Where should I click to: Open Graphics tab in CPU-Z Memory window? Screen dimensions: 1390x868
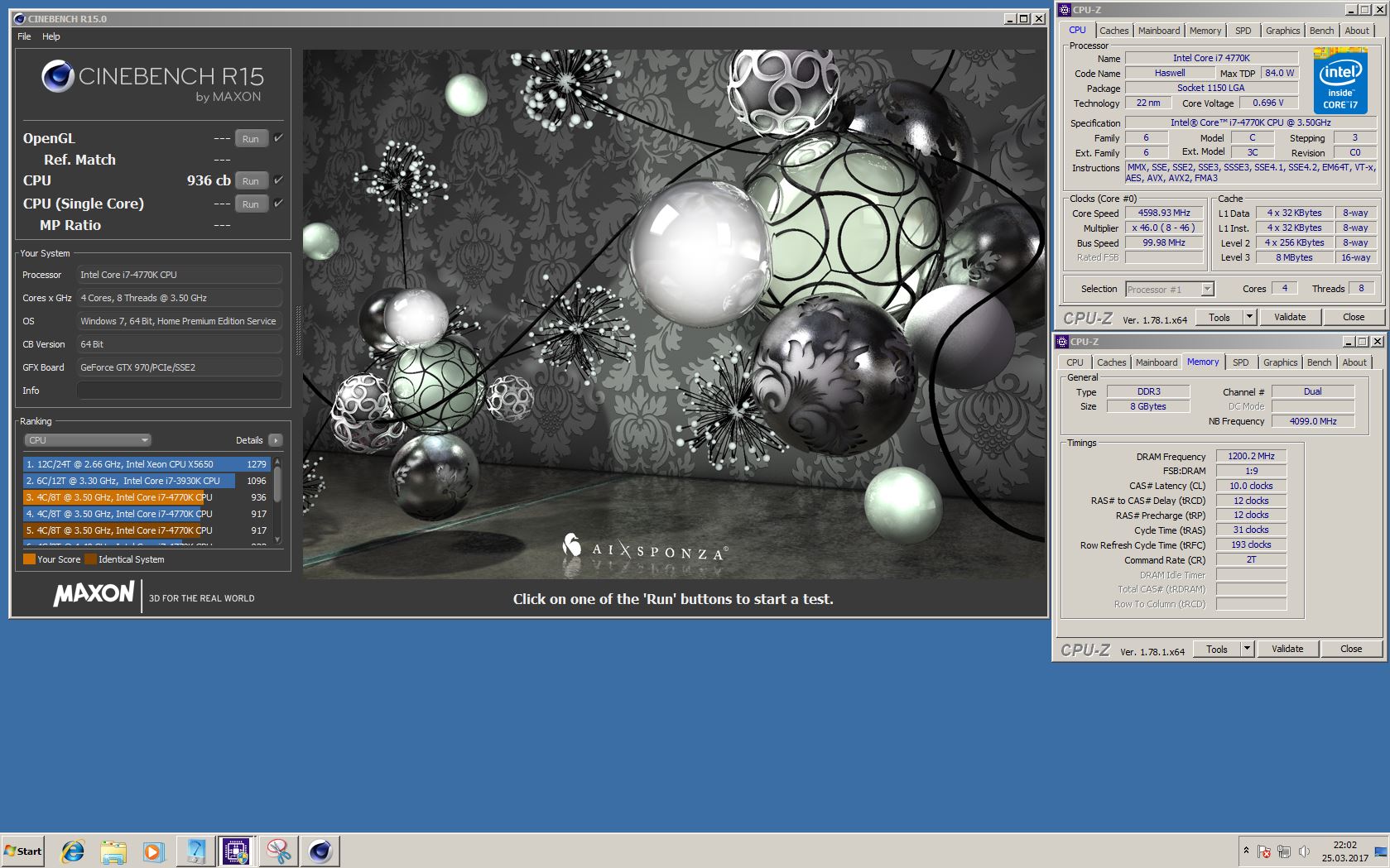tap(1280, 362)
